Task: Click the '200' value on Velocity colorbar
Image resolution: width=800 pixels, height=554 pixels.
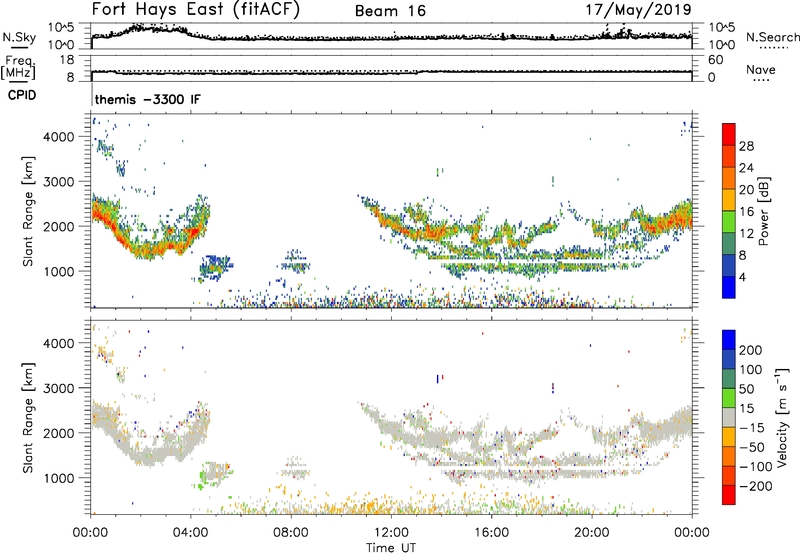Action: pyautogui.click(x=751, y=350)
